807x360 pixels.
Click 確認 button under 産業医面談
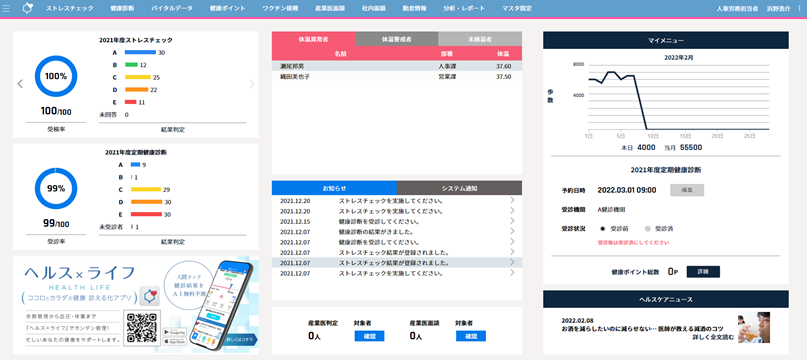tap(470, 336)
